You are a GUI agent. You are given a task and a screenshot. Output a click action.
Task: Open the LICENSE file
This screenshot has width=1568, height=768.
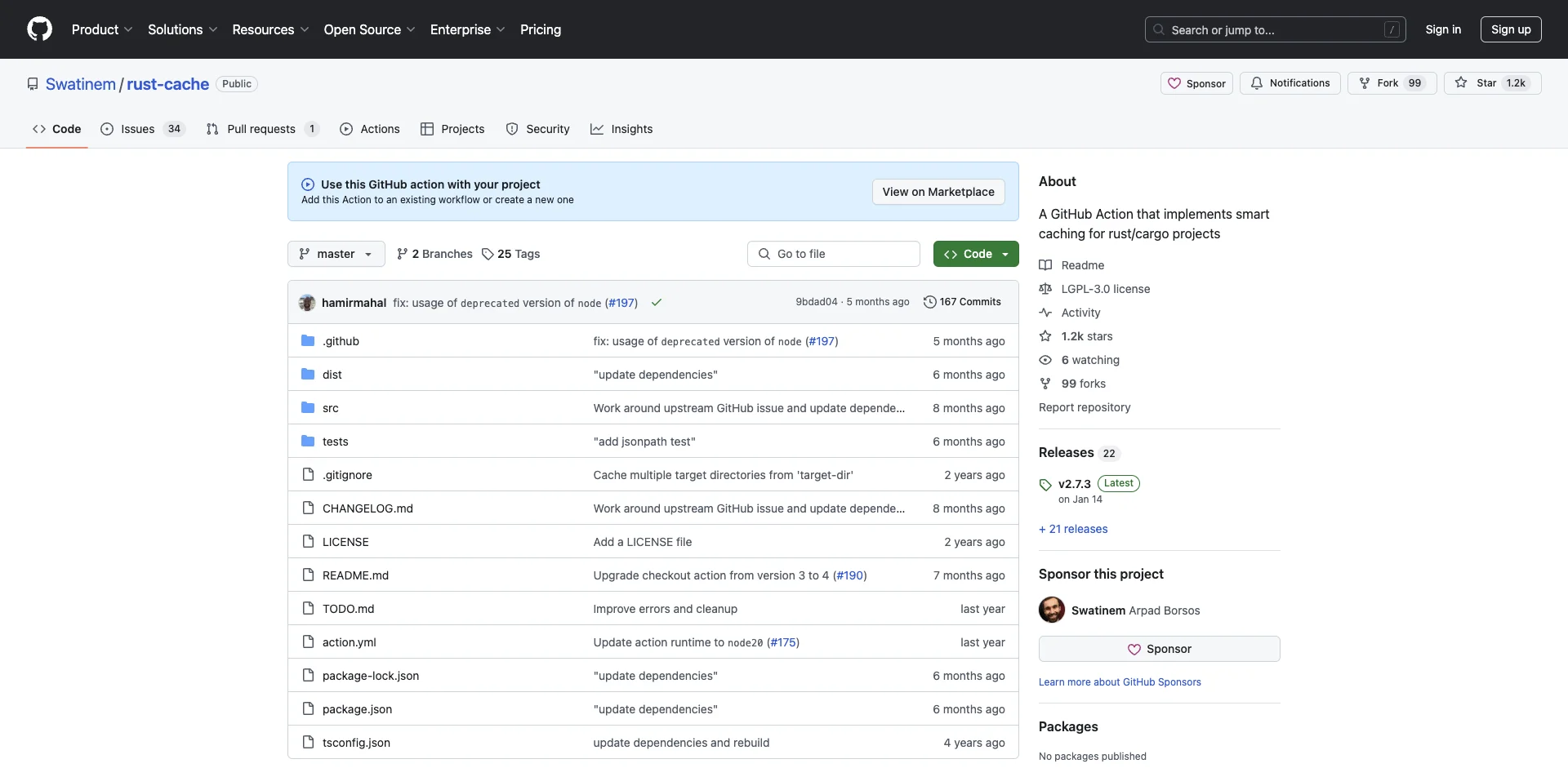click(x=345, y=542)
